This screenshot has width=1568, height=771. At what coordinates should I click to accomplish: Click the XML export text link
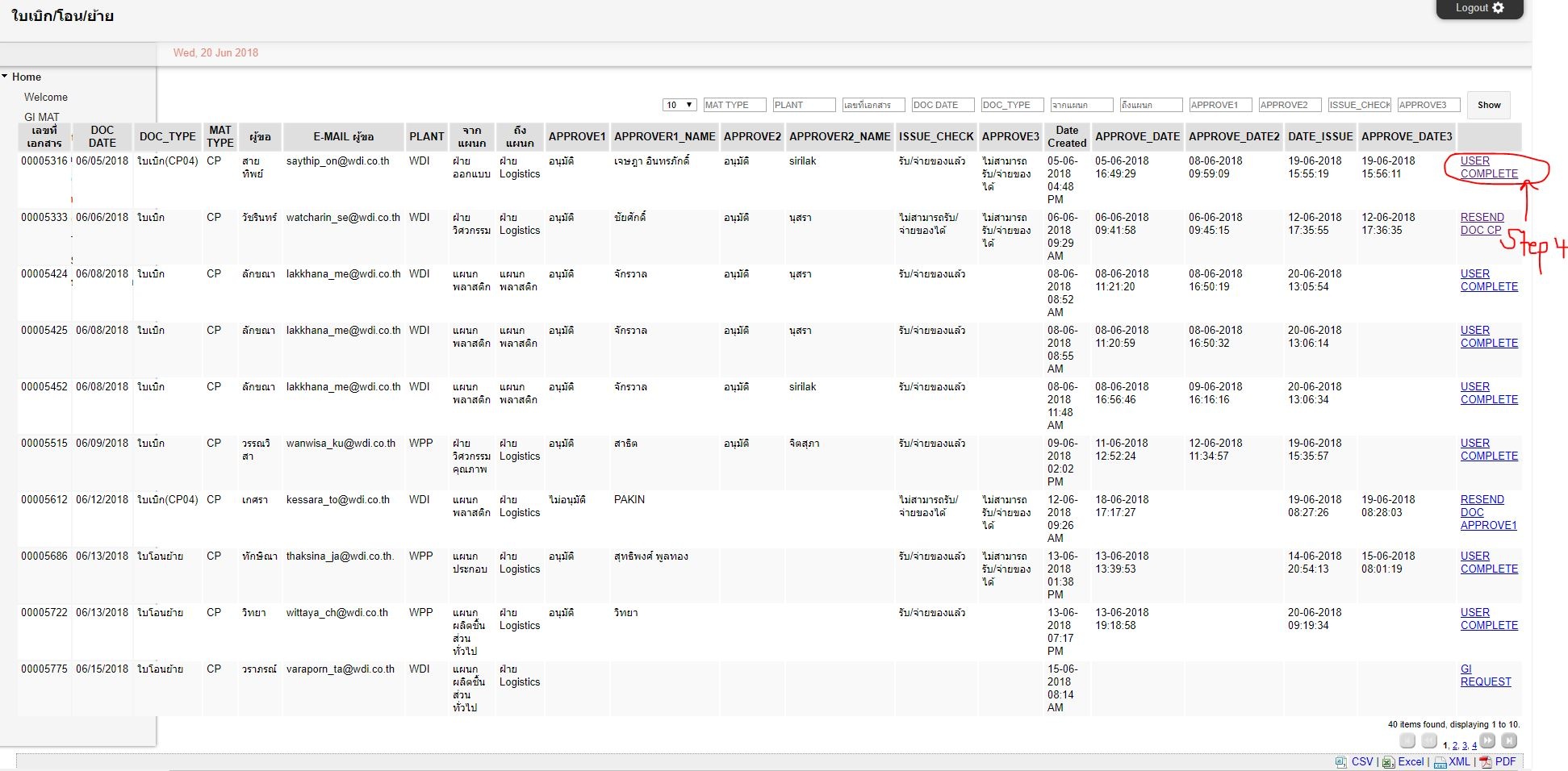point(1460,762)
